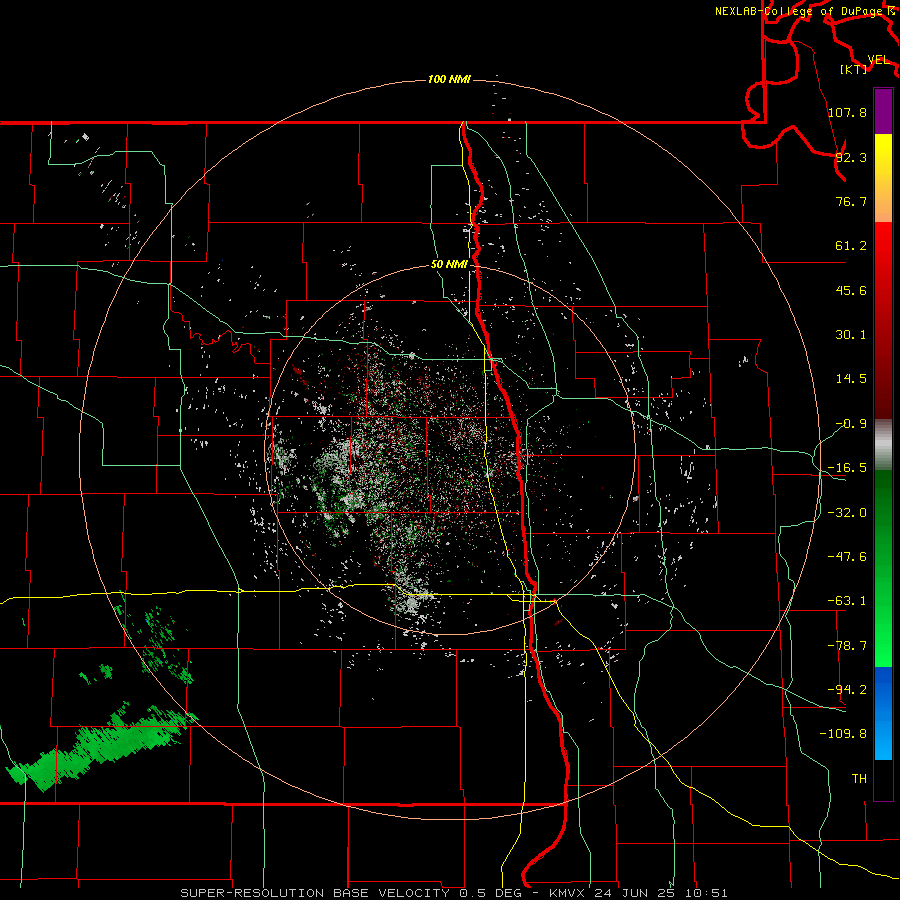Select the 76.7 scale value
Image resolution: width=900 pixels, height=900 pixels.
pos(851,201)
